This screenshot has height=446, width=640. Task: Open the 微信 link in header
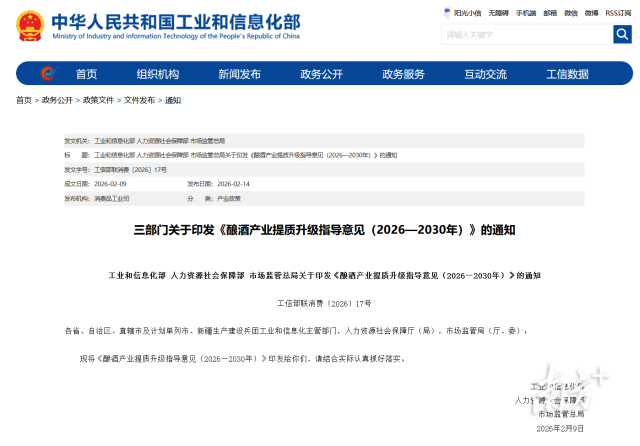click(571, 13)
